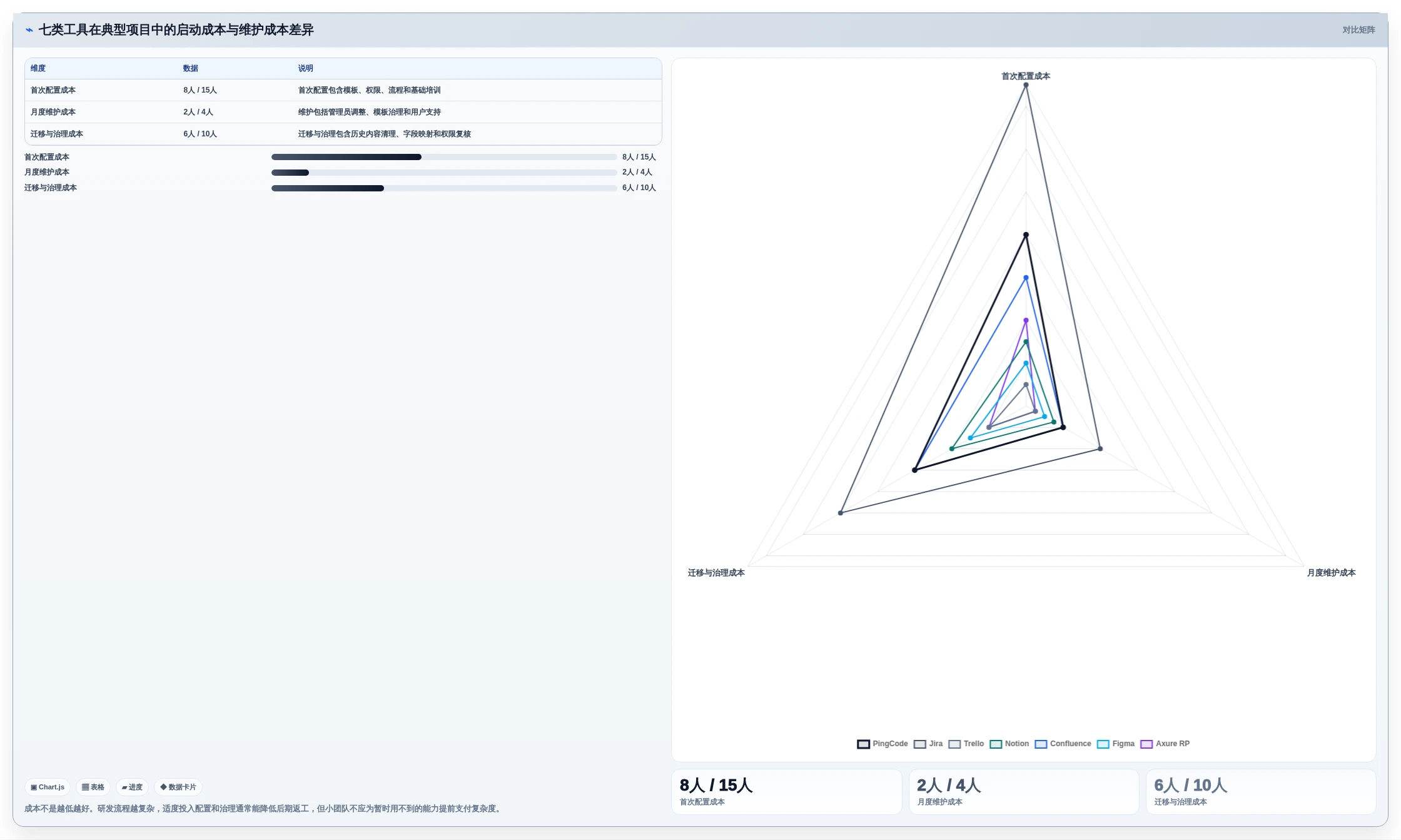Hide the Confluence dataset in legend
Image resolution: width=1401 pixels, height=840 pixels.
(1063, 744)
